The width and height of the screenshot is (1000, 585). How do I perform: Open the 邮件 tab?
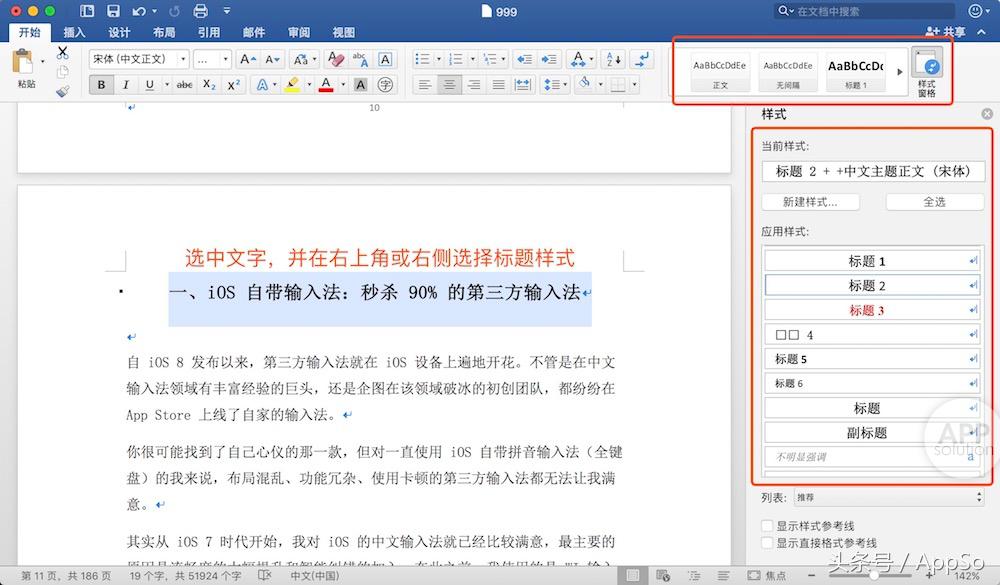coord(254,32)
